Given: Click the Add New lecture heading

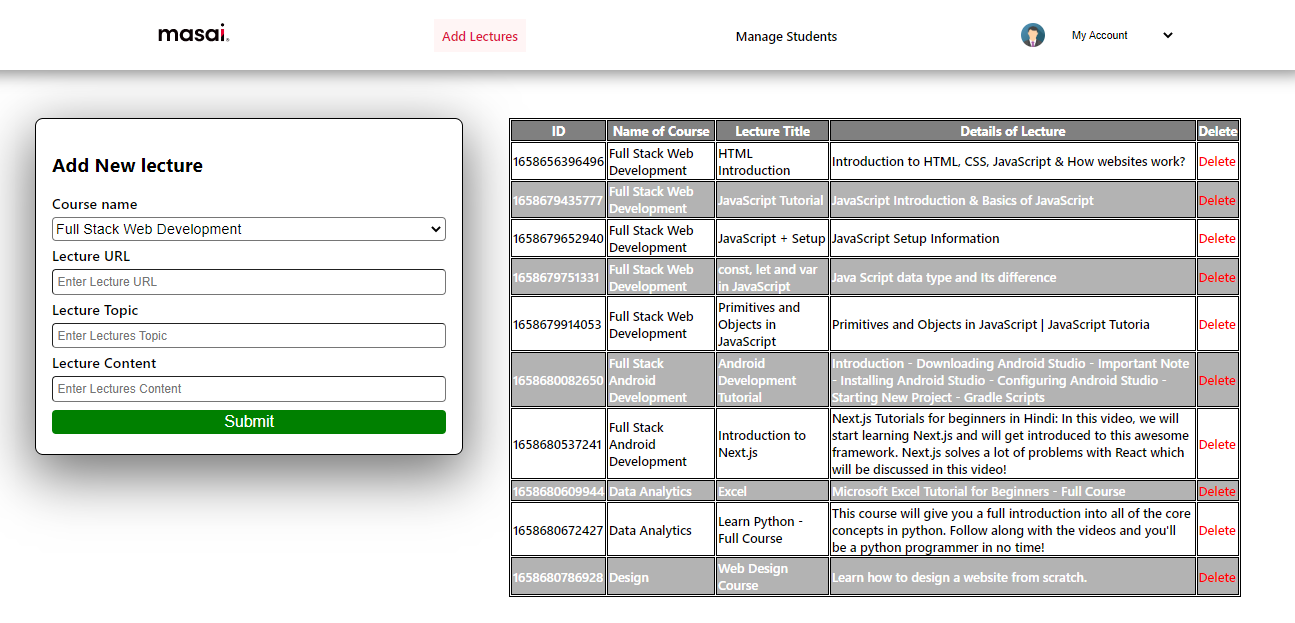Looking at the screenshot, I should (127, 166).
